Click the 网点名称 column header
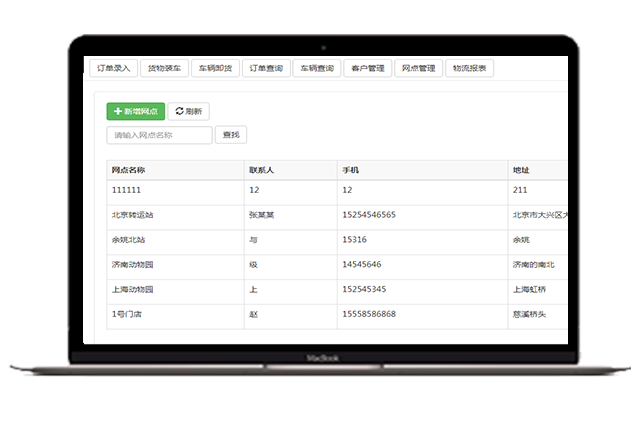Image resolution: width=640 pixels, height=425 pixels. [x=129, y=170]
